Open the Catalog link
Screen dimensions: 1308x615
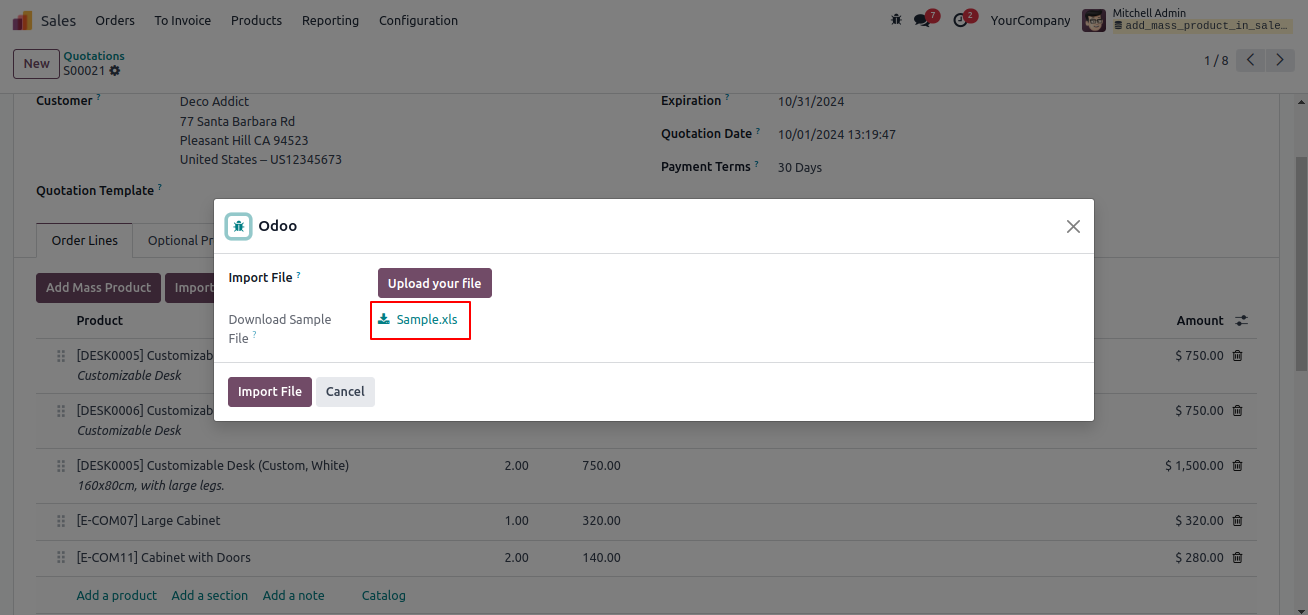(384, 595)
